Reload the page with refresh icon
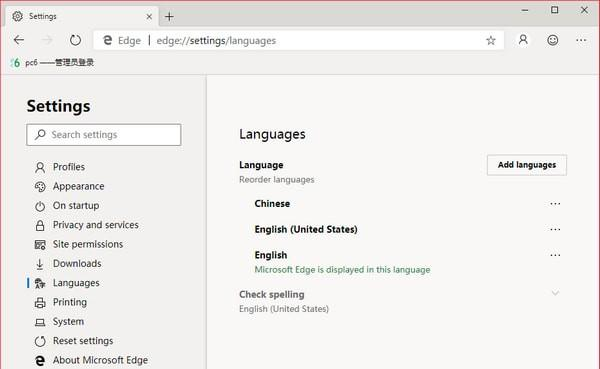This screenshot has height=369, width=600. click(x=75, y=40)
